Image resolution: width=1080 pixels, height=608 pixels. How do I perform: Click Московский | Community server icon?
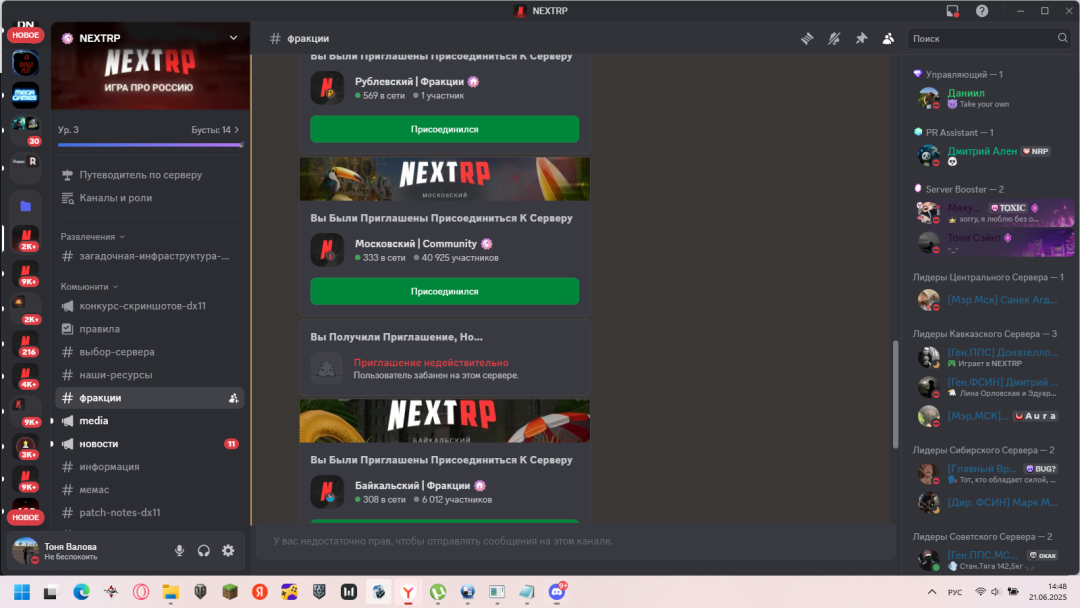pyautogui.click(x=327, y=249)
